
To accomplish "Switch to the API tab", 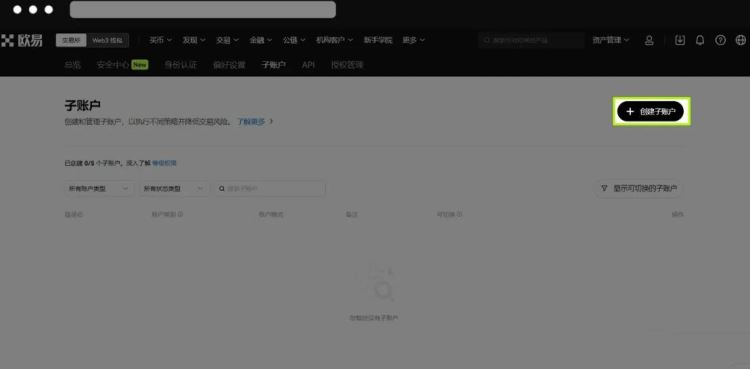I will (309, 65).
